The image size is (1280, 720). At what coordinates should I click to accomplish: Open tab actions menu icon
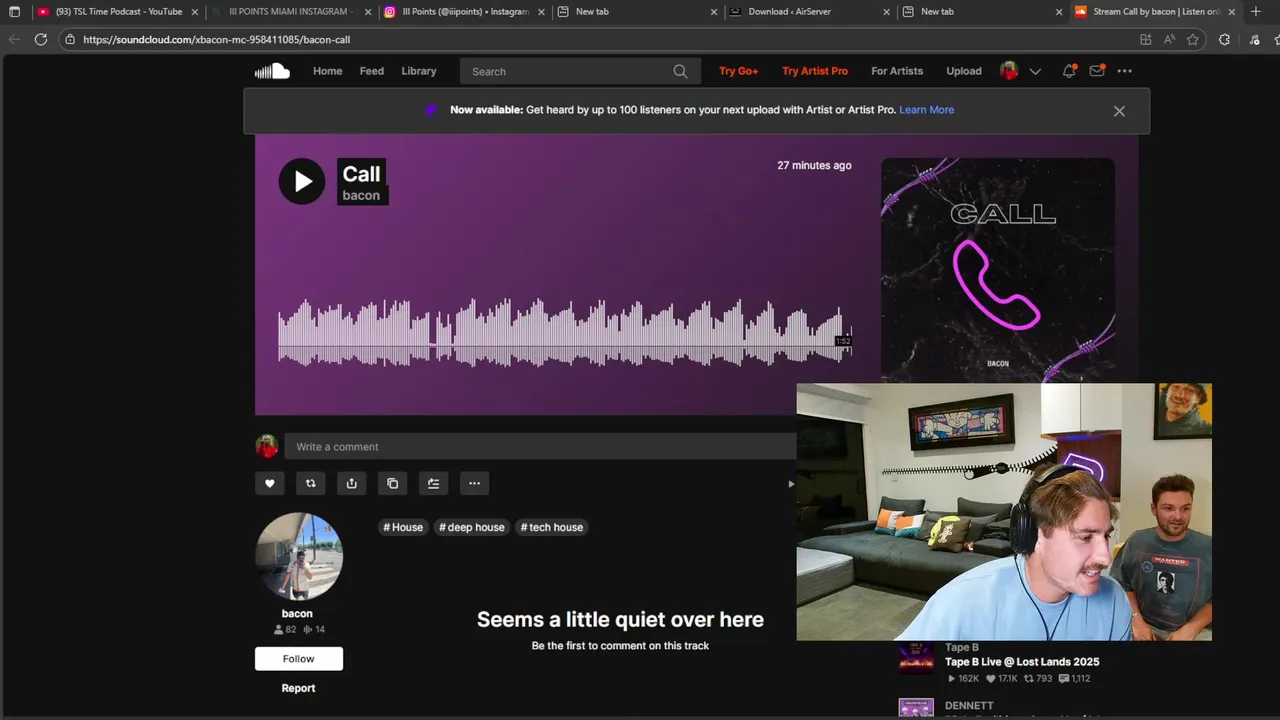[14, 12]
